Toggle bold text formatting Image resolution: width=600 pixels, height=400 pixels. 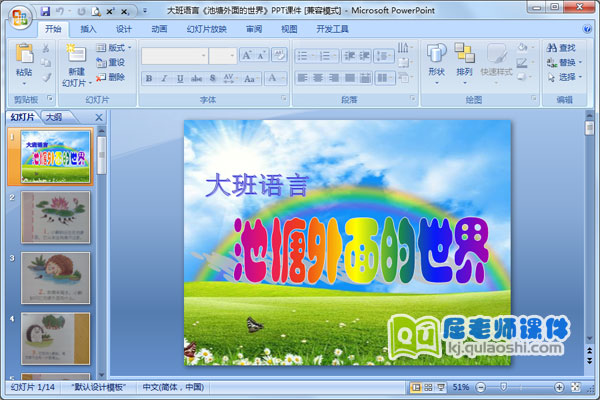150,78
